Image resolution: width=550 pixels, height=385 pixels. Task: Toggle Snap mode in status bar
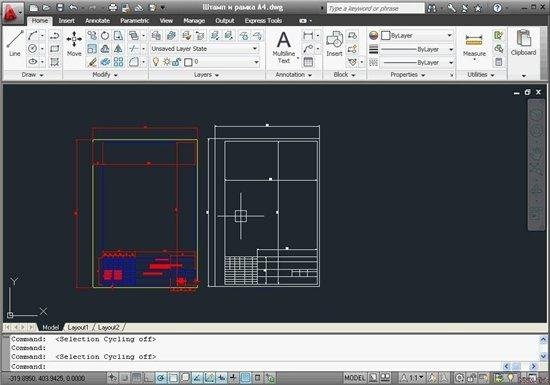(x=125, y=378)
